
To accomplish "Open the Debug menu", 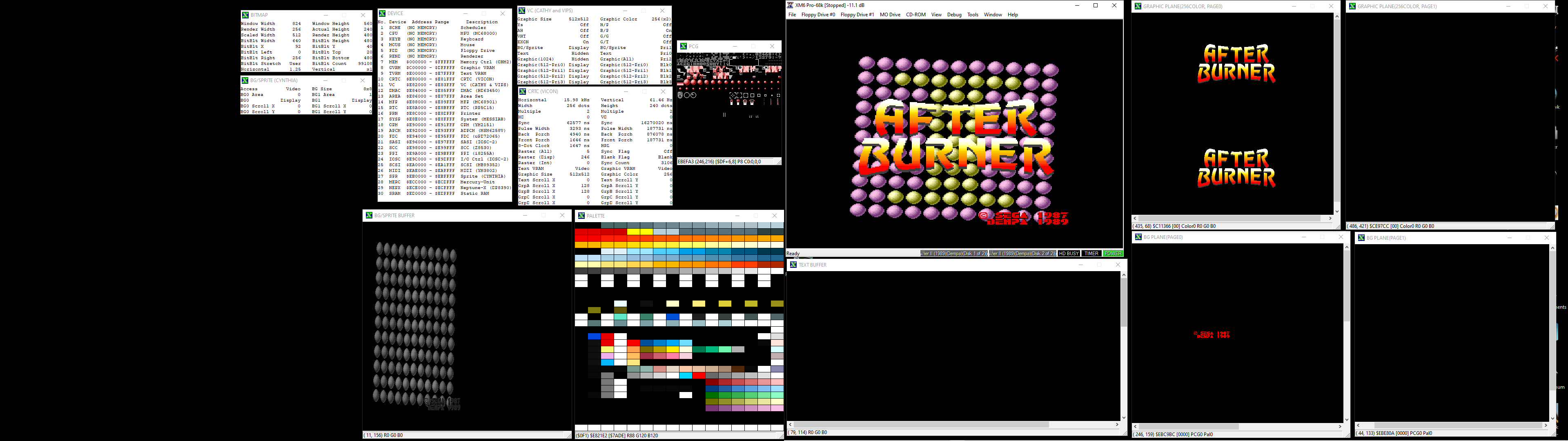I will click(x=954, y=15).
